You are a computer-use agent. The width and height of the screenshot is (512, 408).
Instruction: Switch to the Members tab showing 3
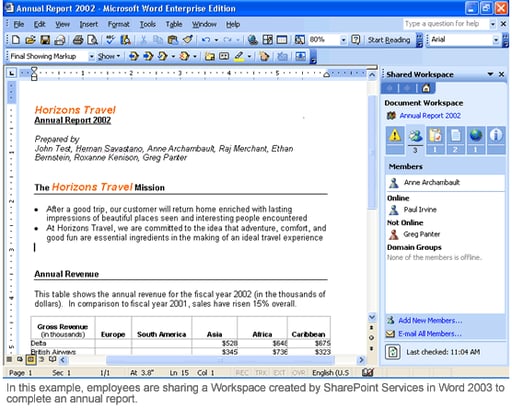(x=415, y=140)
